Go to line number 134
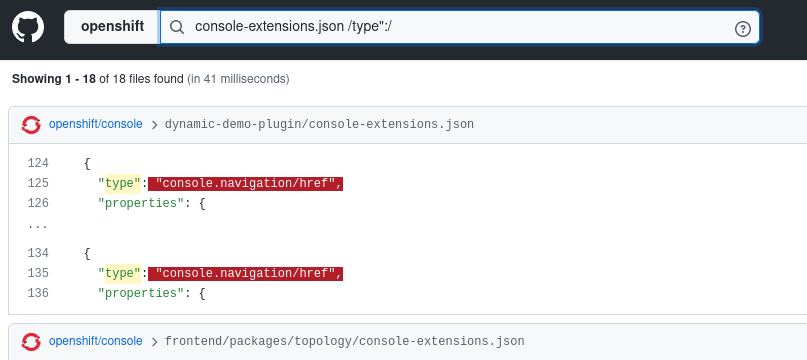 click(38, 253)
